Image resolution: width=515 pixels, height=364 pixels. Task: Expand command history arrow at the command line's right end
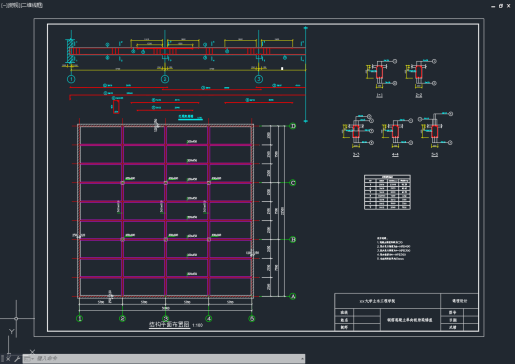click(x=302, y=359)
